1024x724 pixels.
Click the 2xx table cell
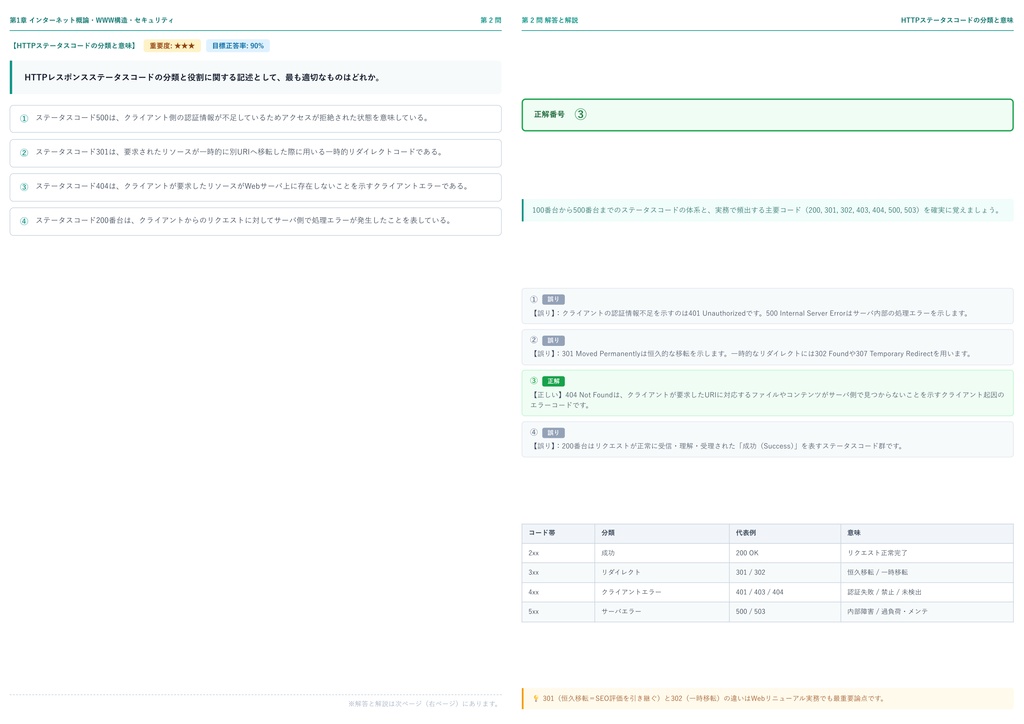pyautogui.click(x=558, y=553)
